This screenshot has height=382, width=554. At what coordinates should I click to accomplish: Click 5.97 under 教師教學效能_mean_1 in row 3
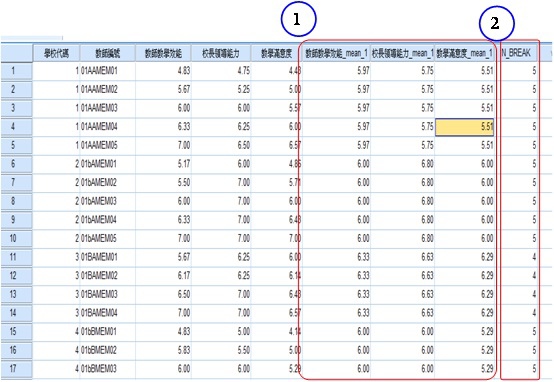coord(336,108)
